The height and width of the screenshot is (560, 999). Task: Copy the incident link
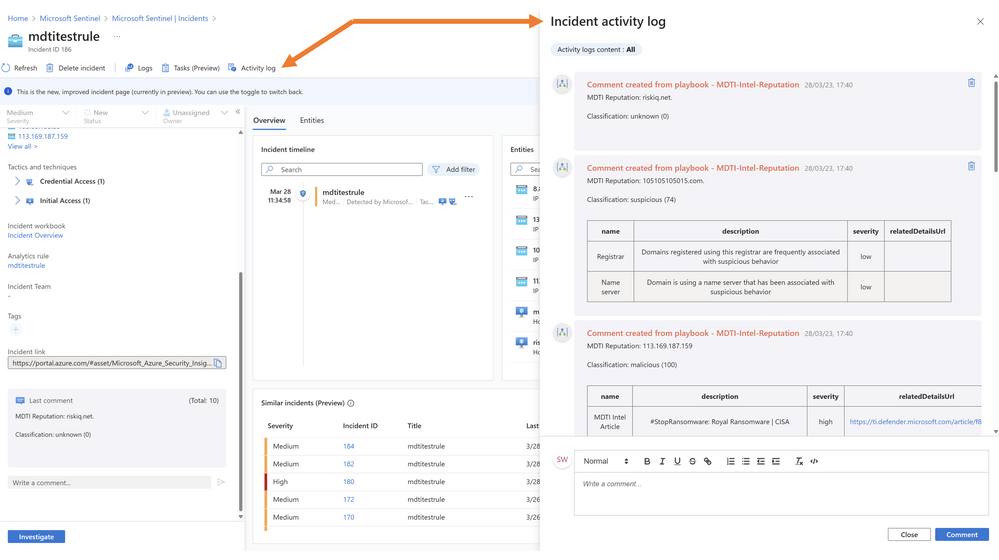pyautogui.click(x=218, y=363)
